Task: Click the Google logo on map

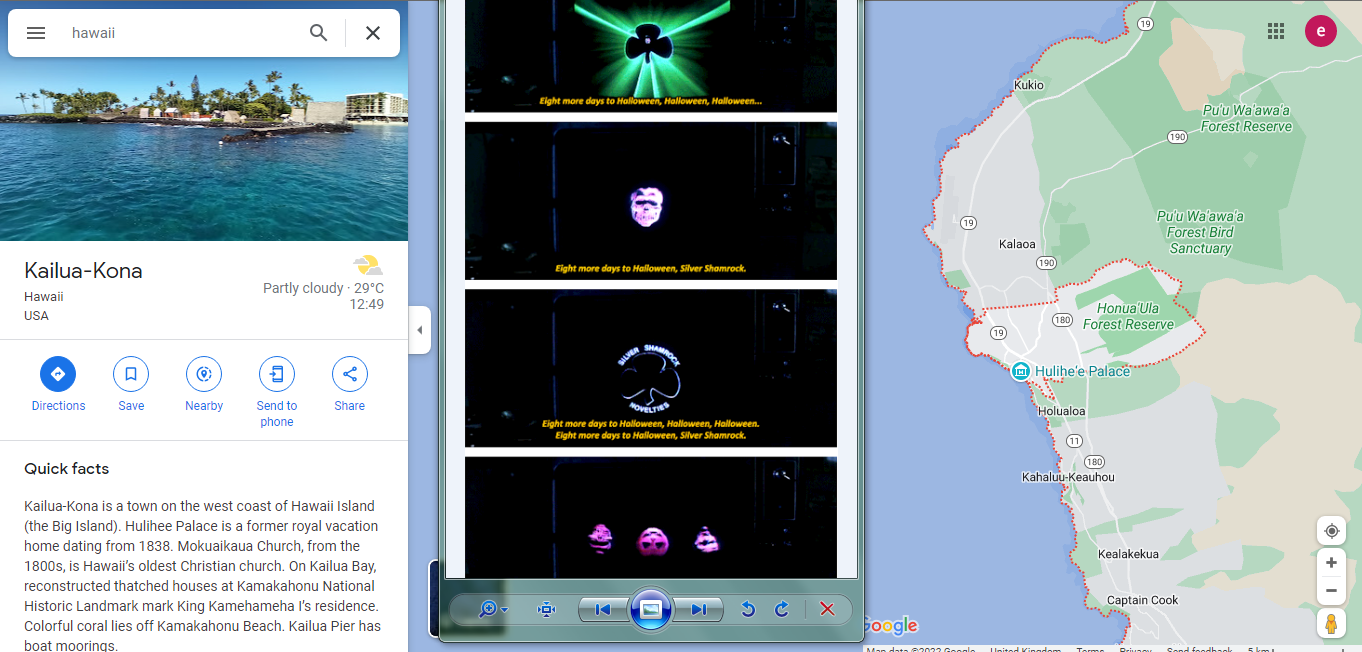Action: (889, 626)
